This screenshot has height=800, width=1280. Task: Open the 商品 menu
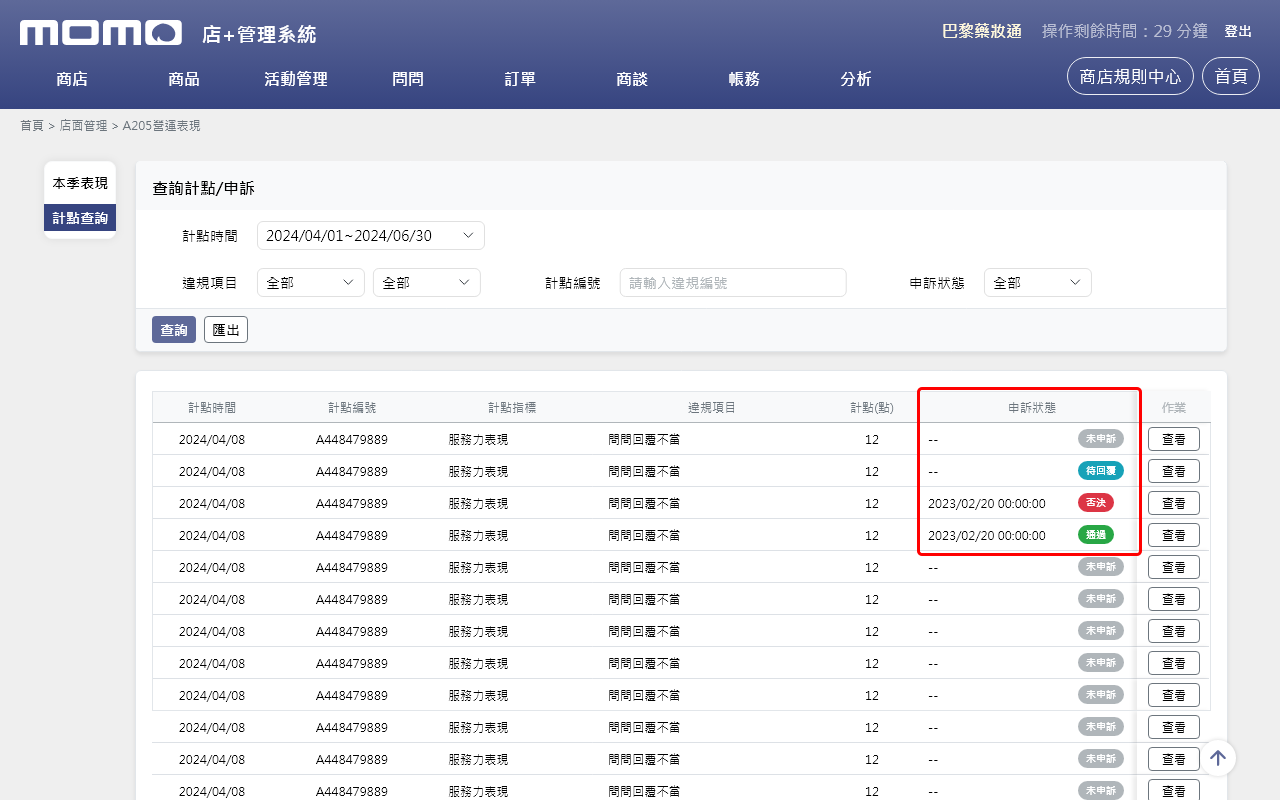click(184, 79)
